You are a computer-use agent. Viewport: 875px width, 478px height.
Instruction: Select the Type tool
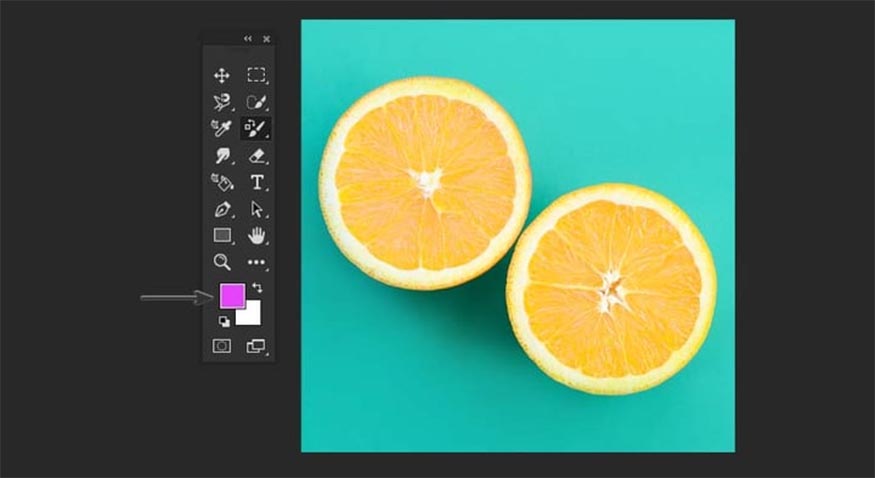(x=256, y=182)
